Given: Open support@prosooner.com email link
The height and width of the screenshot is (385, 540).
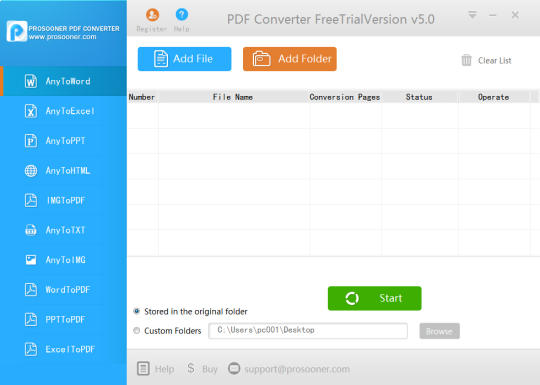Looking at the screenshot, I should [297, 369].
